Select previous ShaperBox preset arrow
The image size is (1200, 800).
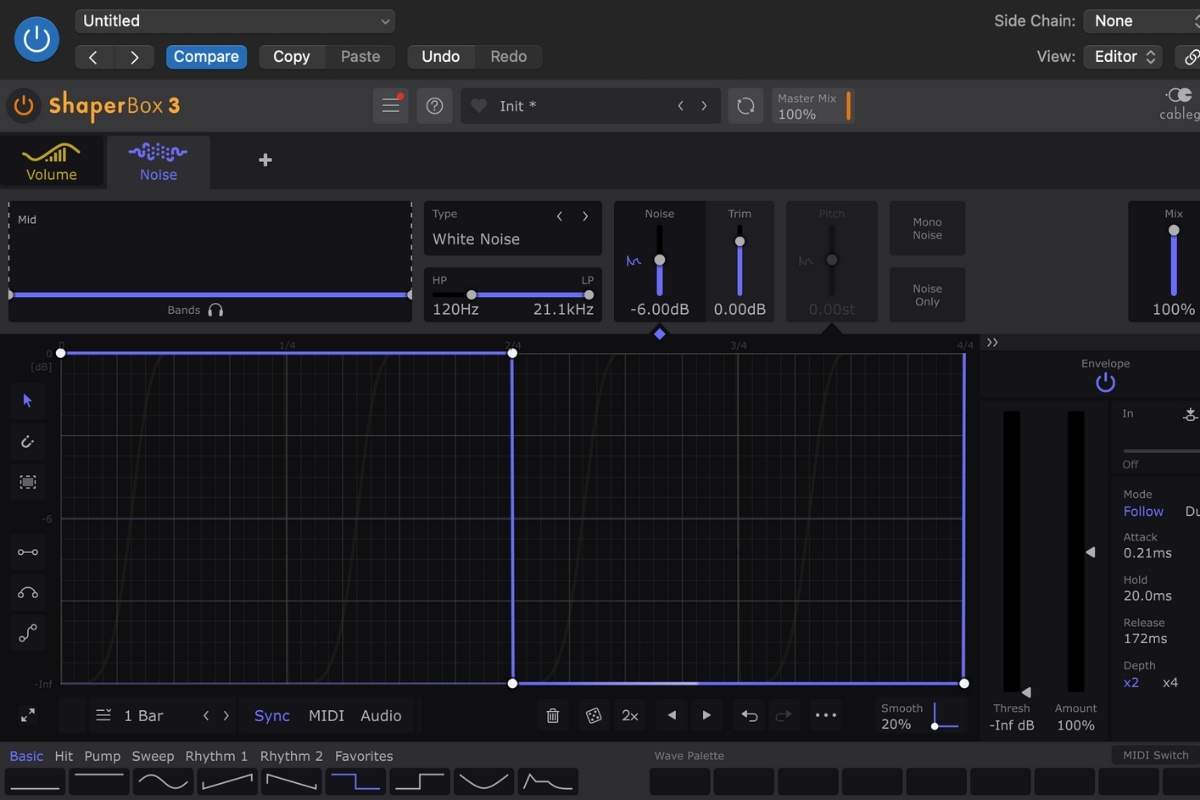coord(681,106)
